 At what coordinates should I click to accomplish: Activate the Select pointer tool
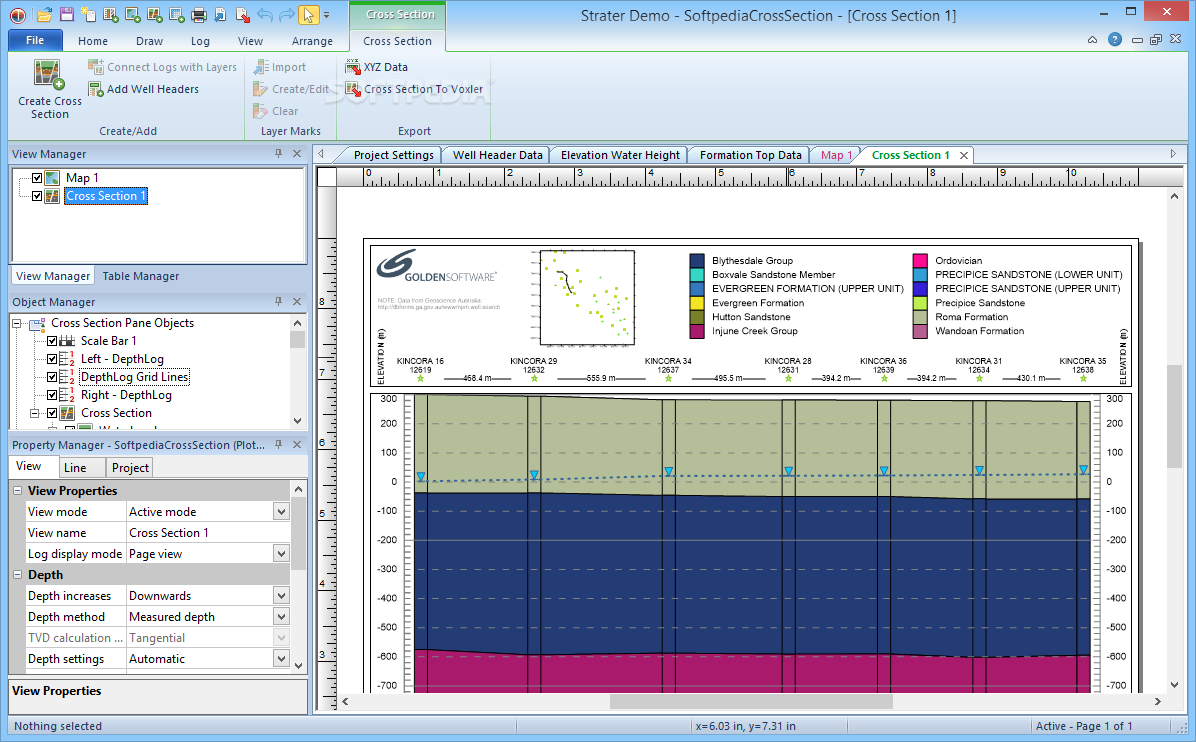click(308, 14)
